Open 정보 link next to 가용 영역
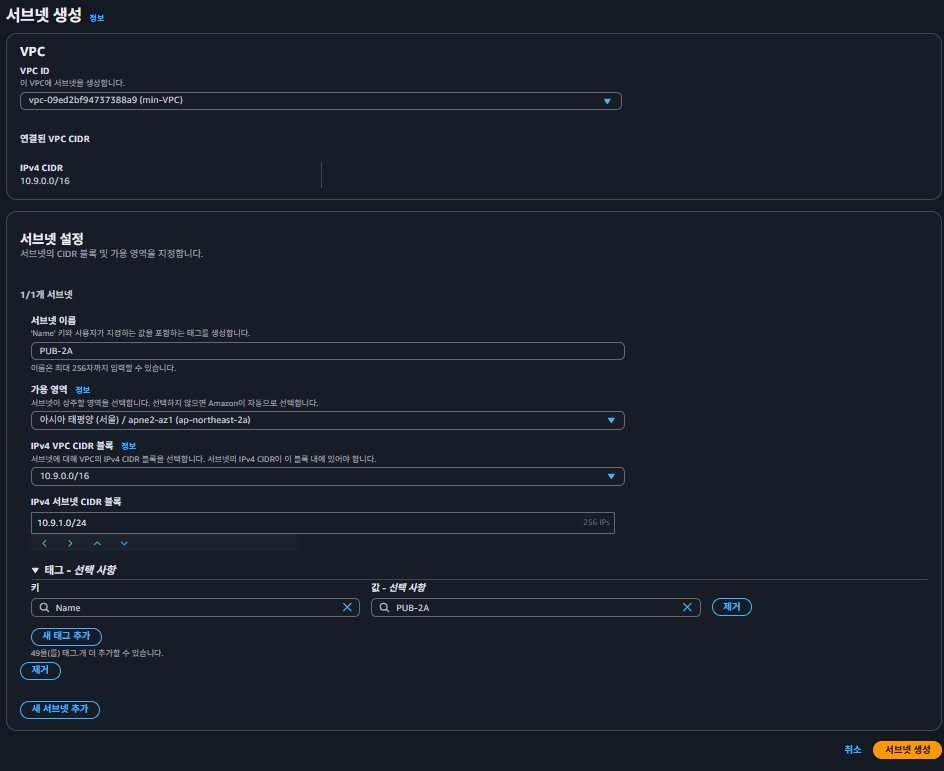 pyautogui.click(x=82, y=390)
